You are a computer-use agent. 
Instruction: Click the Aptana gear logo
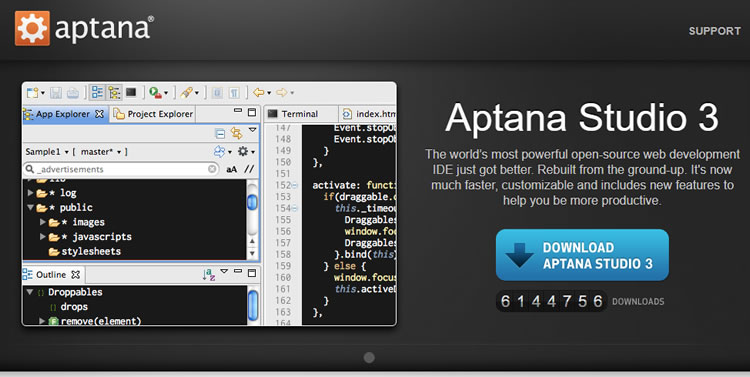(32, 28)
